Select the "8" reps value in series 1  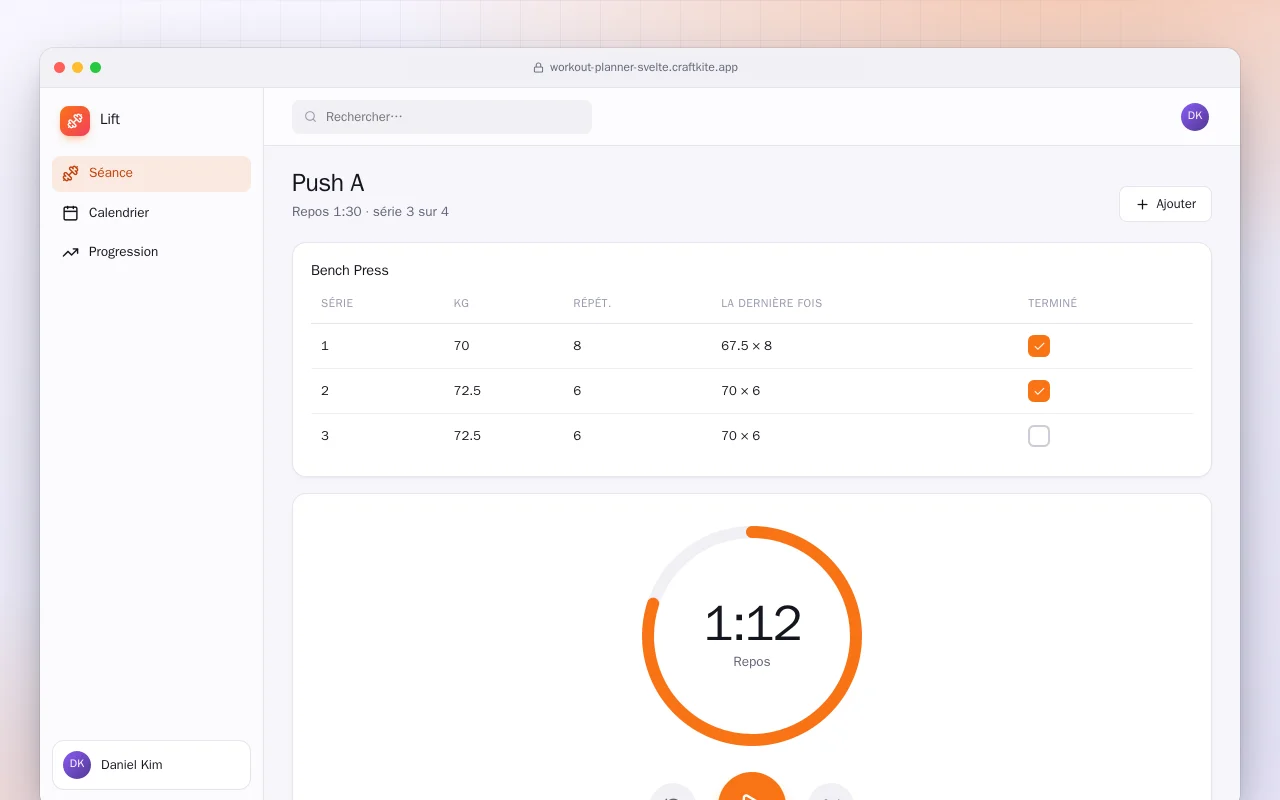[x=577, y=346]
